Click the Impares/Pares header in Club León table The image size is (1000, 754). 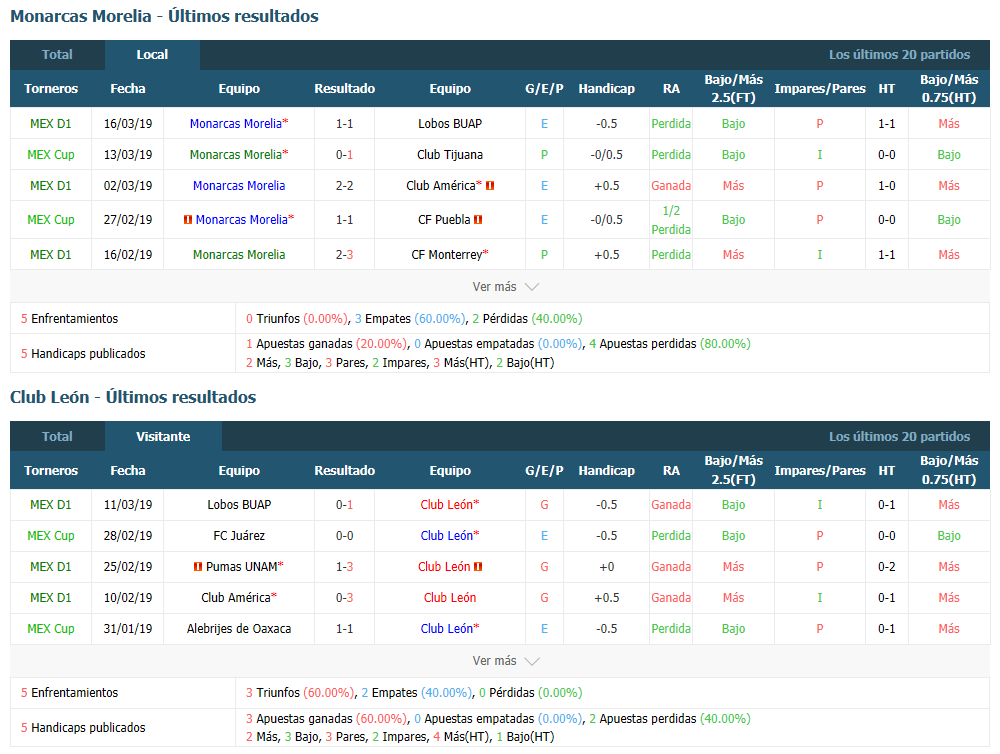(x=820, y=471)
